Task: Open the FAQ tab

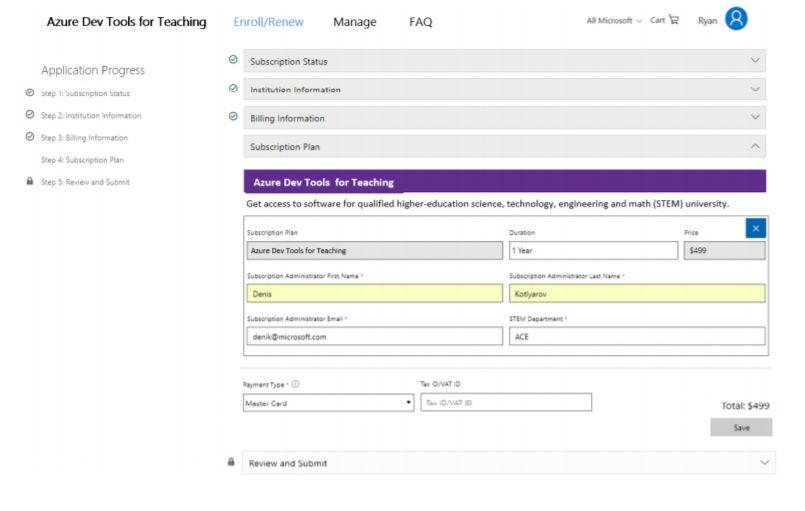Action: click(x=420, y=22)
